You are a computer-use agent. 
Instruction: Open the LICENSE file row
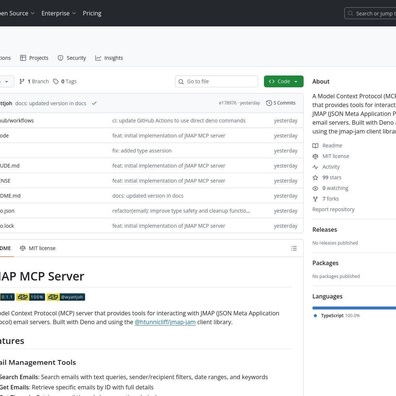pyautogui.click(x=152, y=181)
